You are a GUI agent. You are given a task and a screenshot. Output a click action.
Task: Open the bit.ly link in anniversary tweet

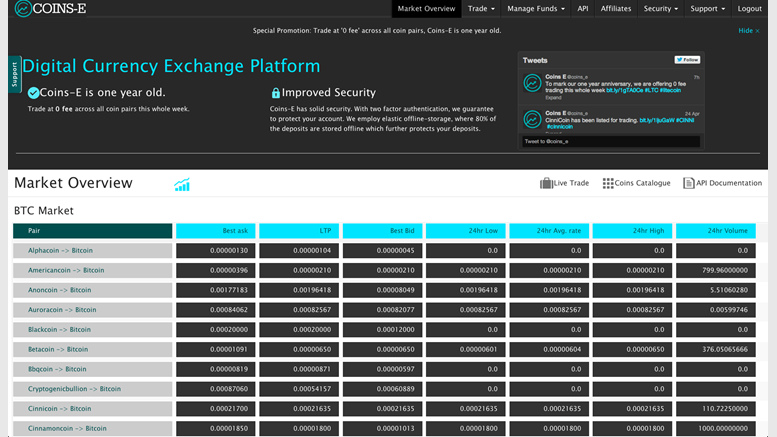tap(624, 91)
